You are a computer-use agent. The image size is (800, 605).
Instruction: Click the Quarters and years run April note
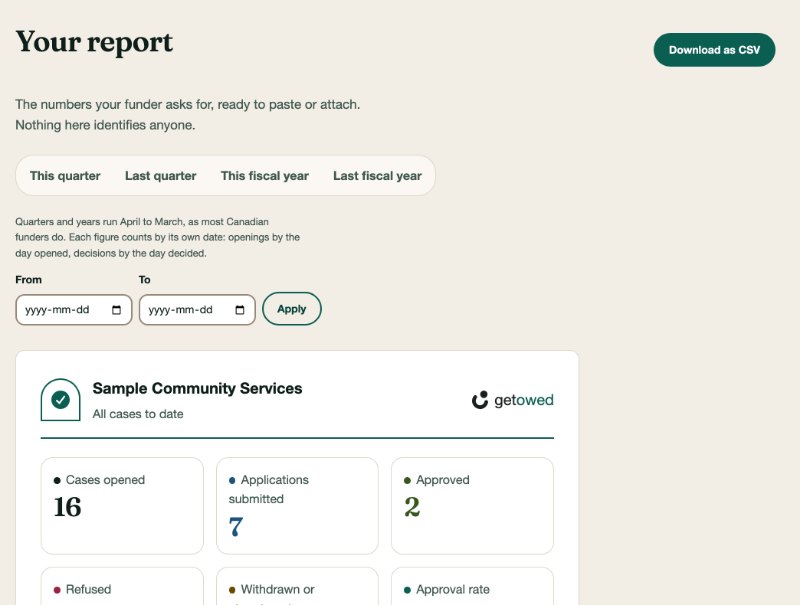click(x=158, y=237)
